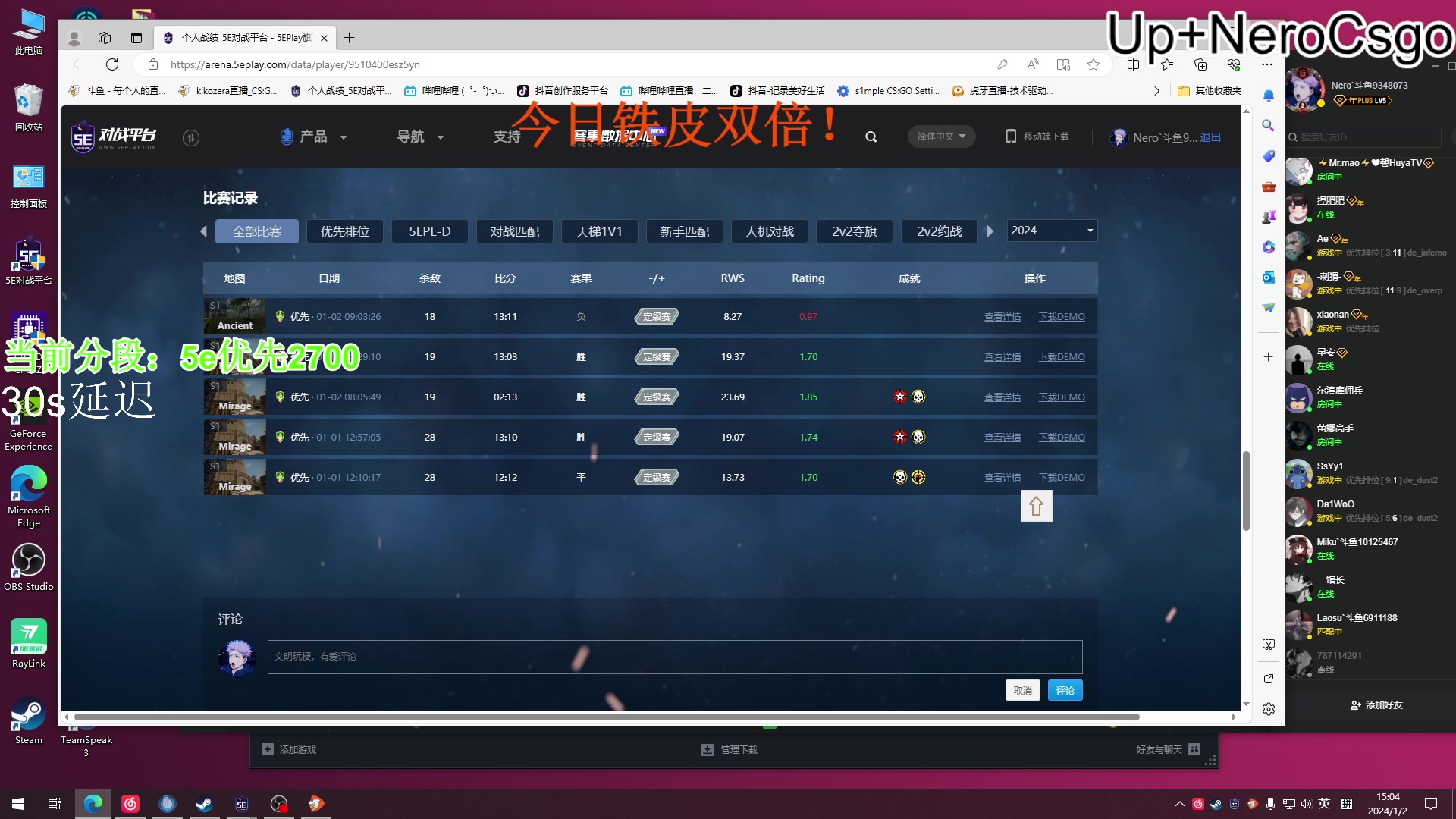Click the red star achievement in 02:13 row
The width and height of the screenshot is (1456, 819).
pos(900,397)
